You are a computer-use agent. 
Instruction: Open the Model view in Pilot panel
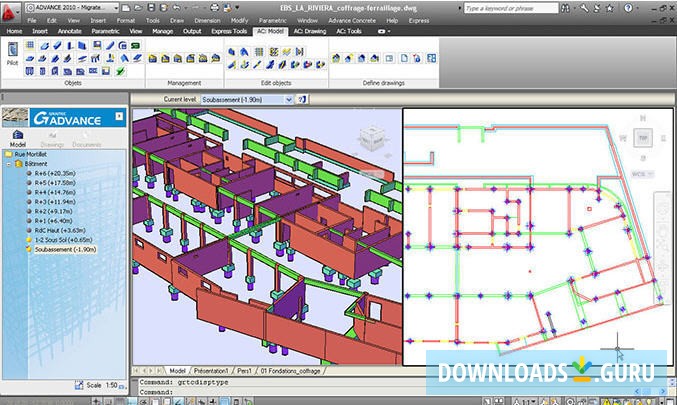[x=17, y=135]
